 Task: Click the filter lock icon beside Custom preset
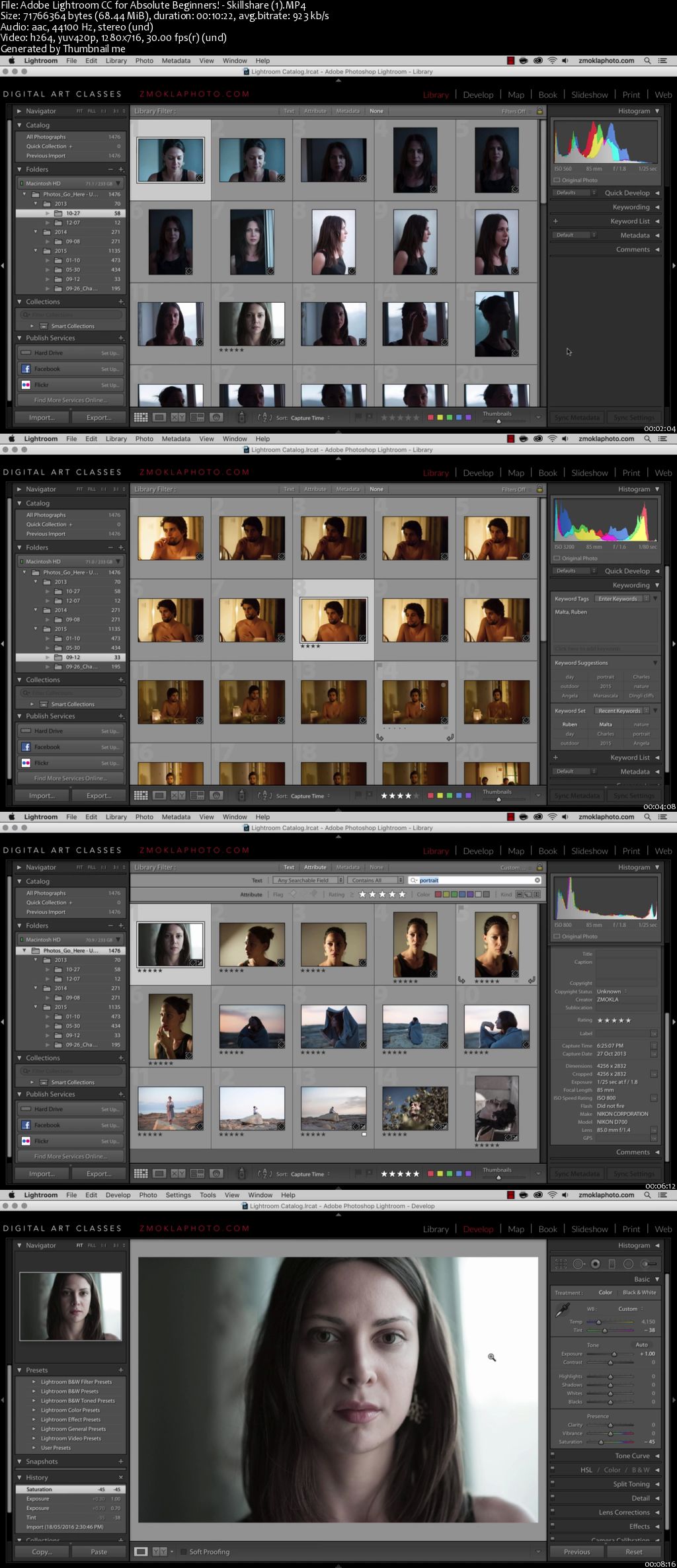[539, 867]
